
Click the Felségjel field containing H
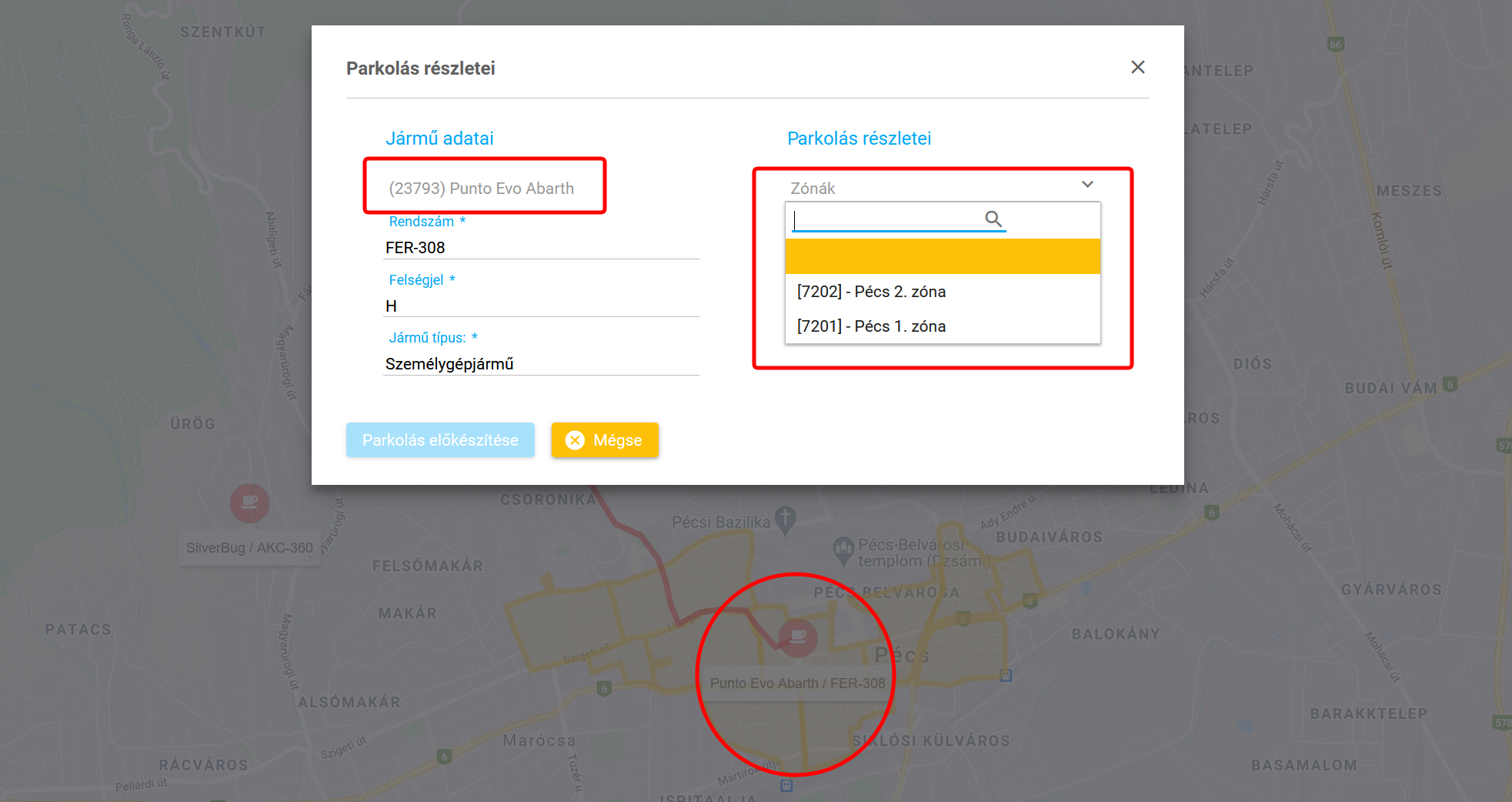pyautogui.click(x=540, y=306)
